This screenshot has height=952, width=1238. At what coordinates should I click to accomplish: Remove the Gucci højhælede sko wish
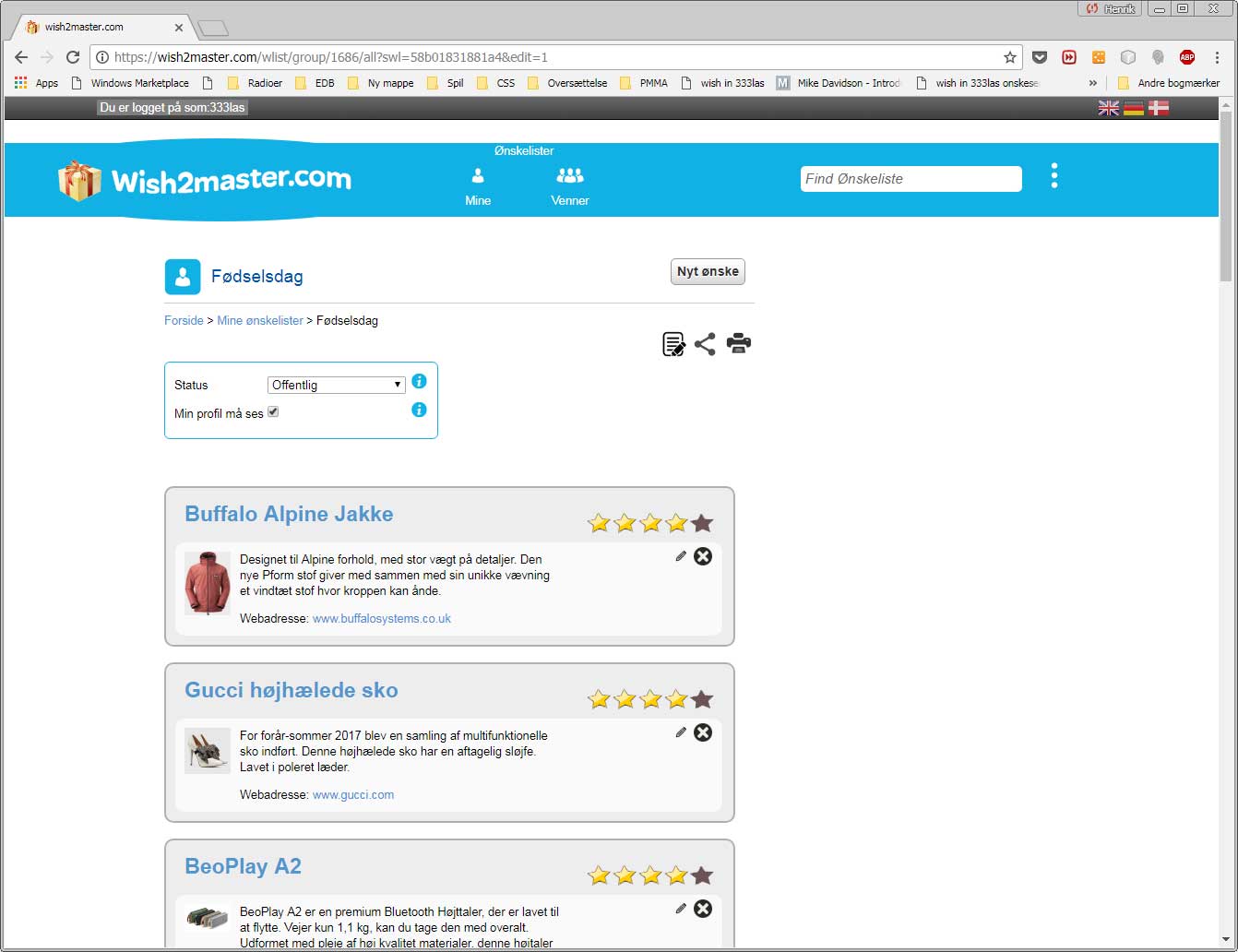(x=703, y=732)
